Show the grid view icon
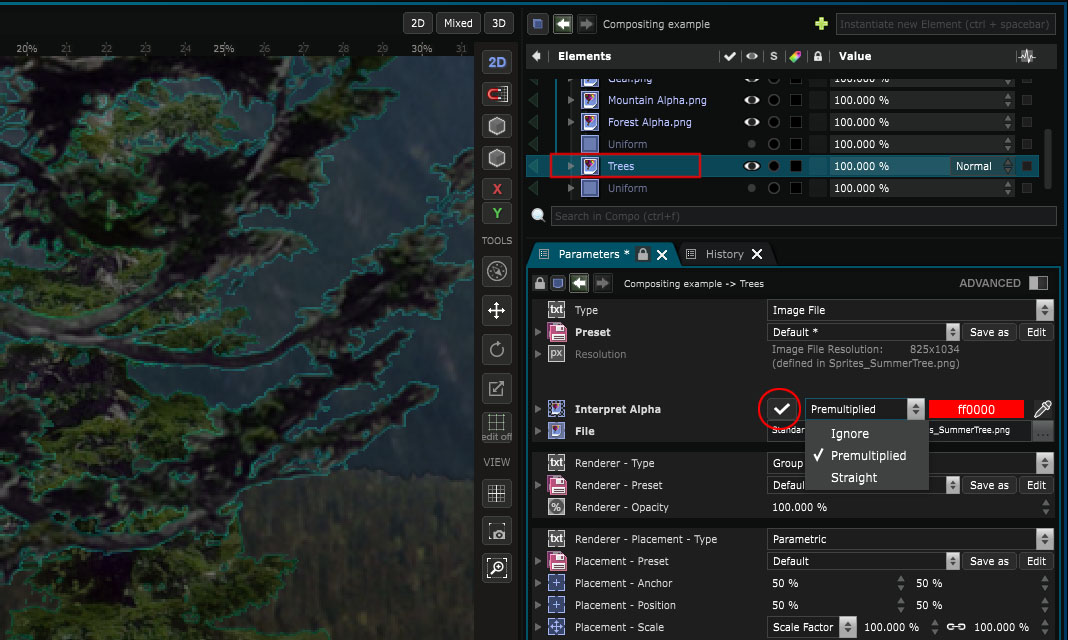Viewport: 1068px width, 640px height. 497,493
